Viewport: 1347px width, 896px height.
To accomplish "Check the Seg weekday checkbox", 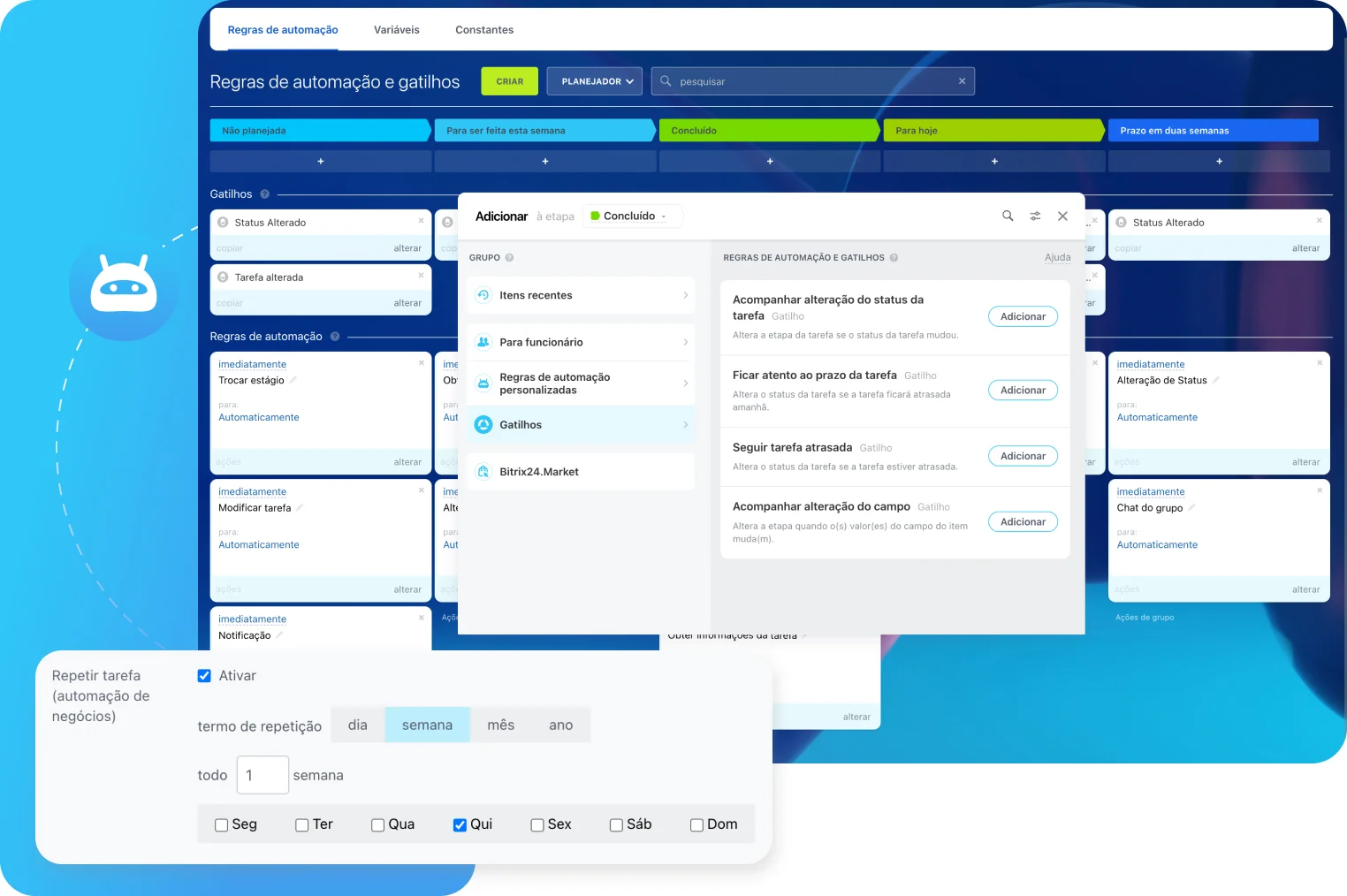I will tap(221, 824).
